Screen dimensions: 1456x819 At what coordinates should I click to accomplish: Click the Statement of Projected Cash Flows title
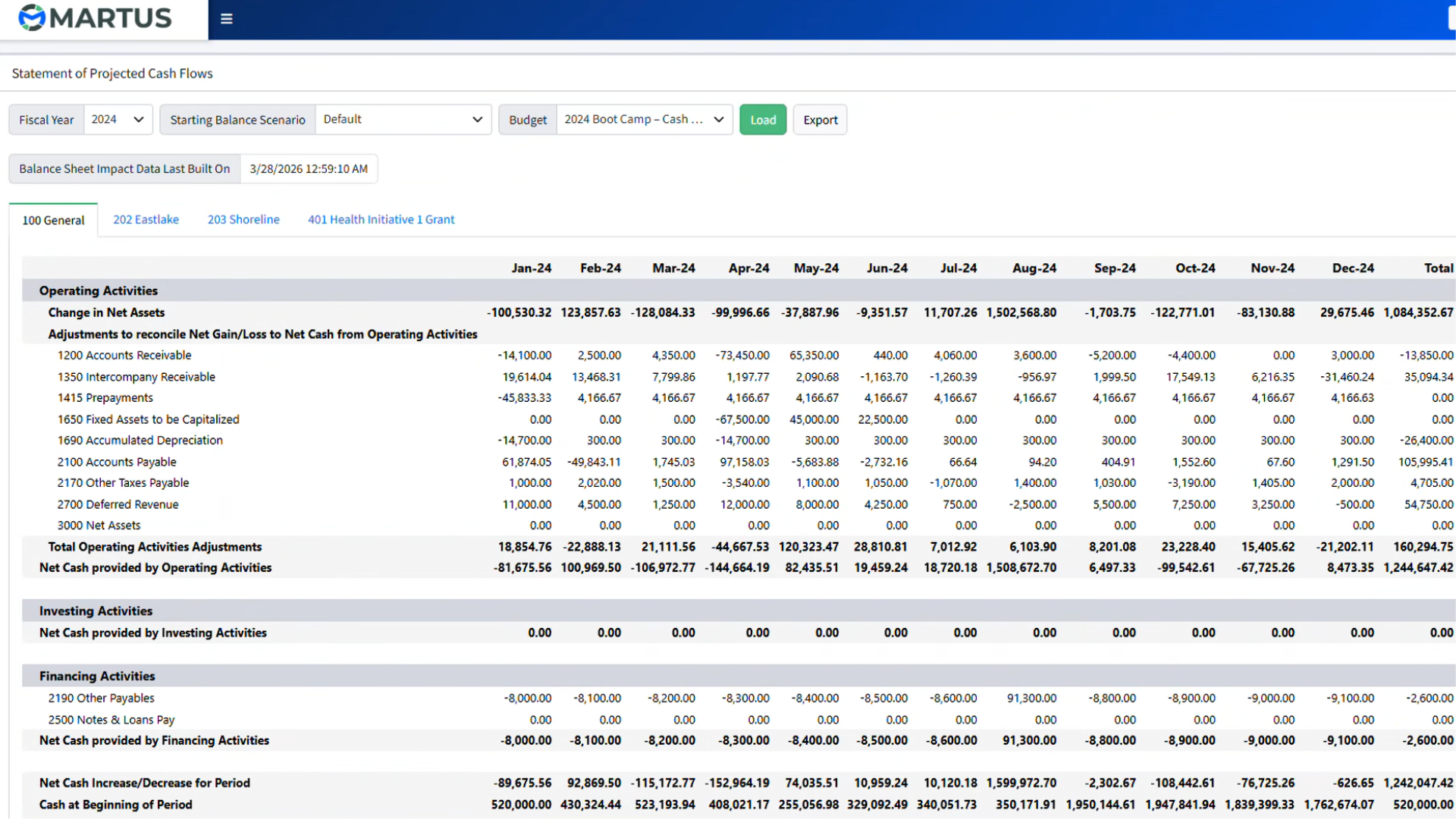pyautogui.click(x=112, y=74)
